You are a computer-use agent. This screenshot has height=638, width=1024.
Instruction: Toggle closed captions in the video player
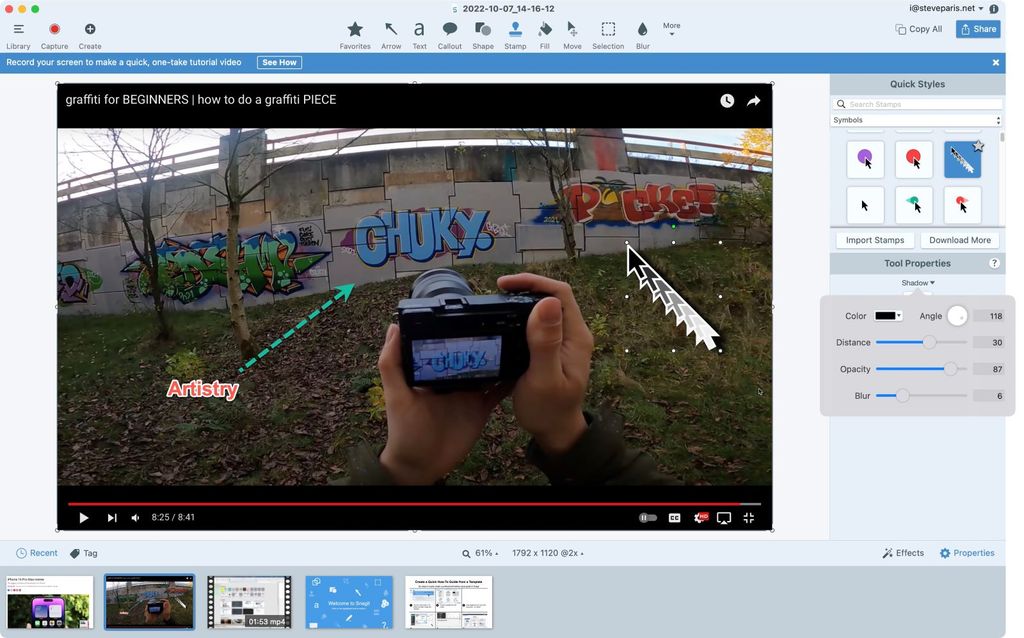pos(674,518)
